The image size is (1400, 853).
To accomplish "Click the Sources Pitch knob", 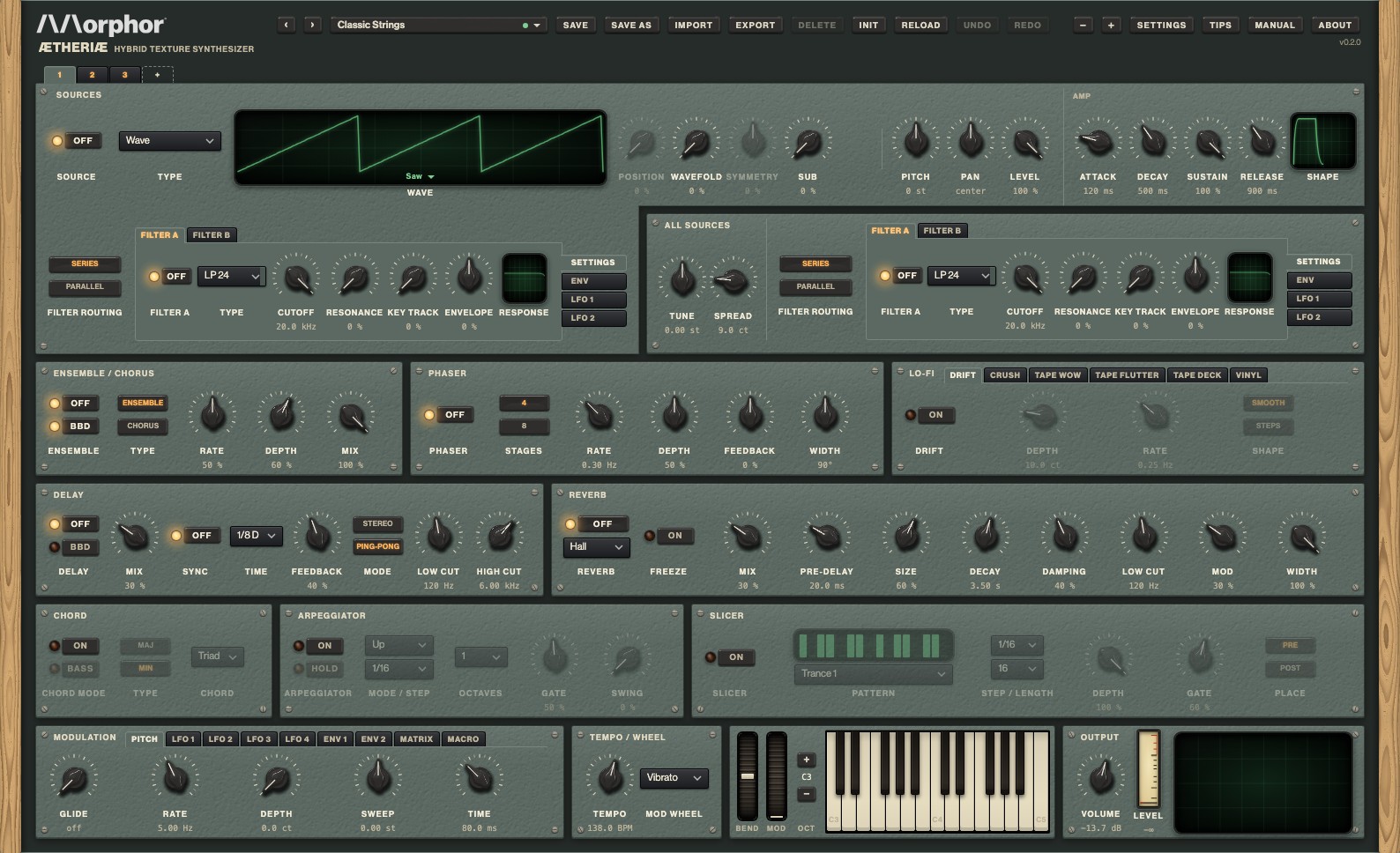I will 915,140.
